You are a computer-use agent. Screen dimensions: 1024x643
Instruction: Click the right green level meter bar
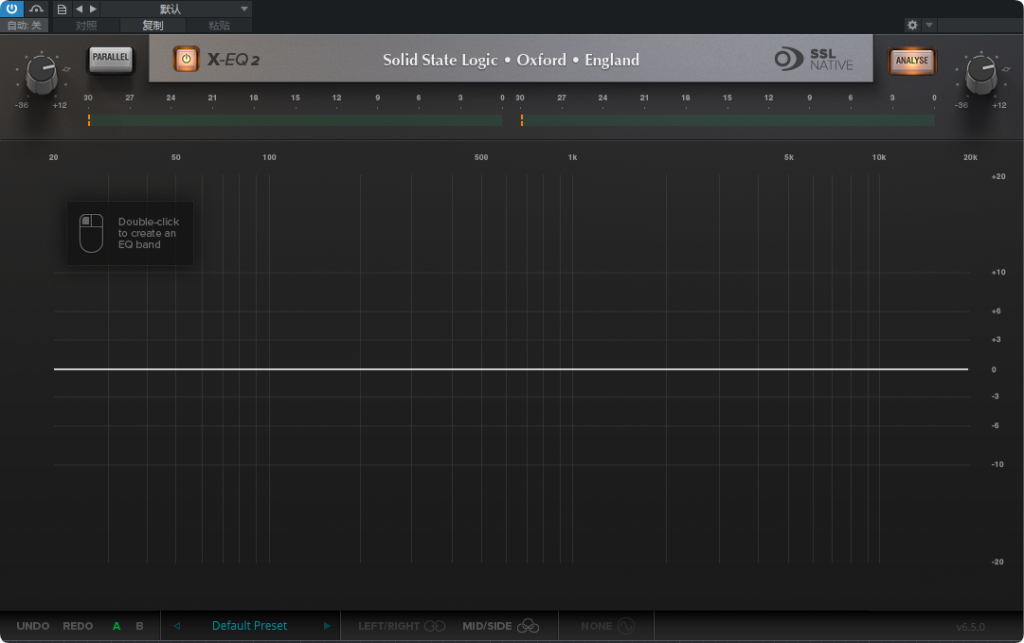728,120
